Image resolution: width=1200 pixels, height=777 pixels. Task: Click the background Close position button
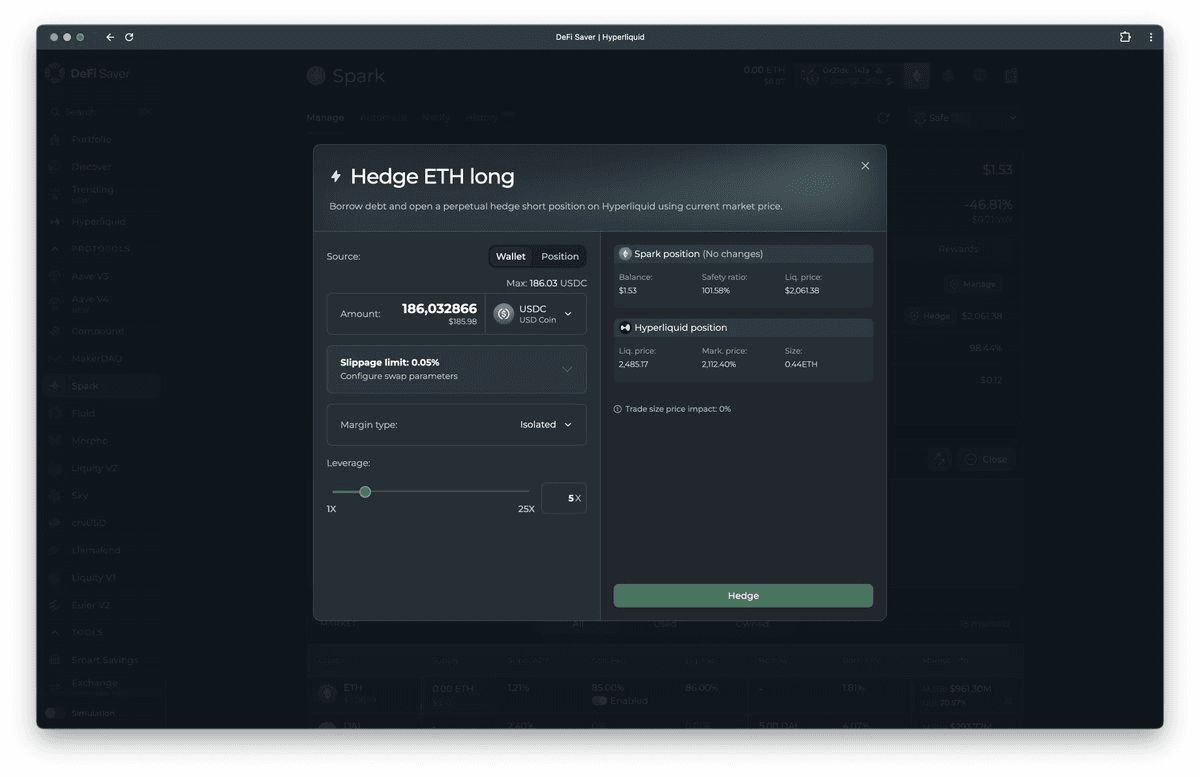985,459
